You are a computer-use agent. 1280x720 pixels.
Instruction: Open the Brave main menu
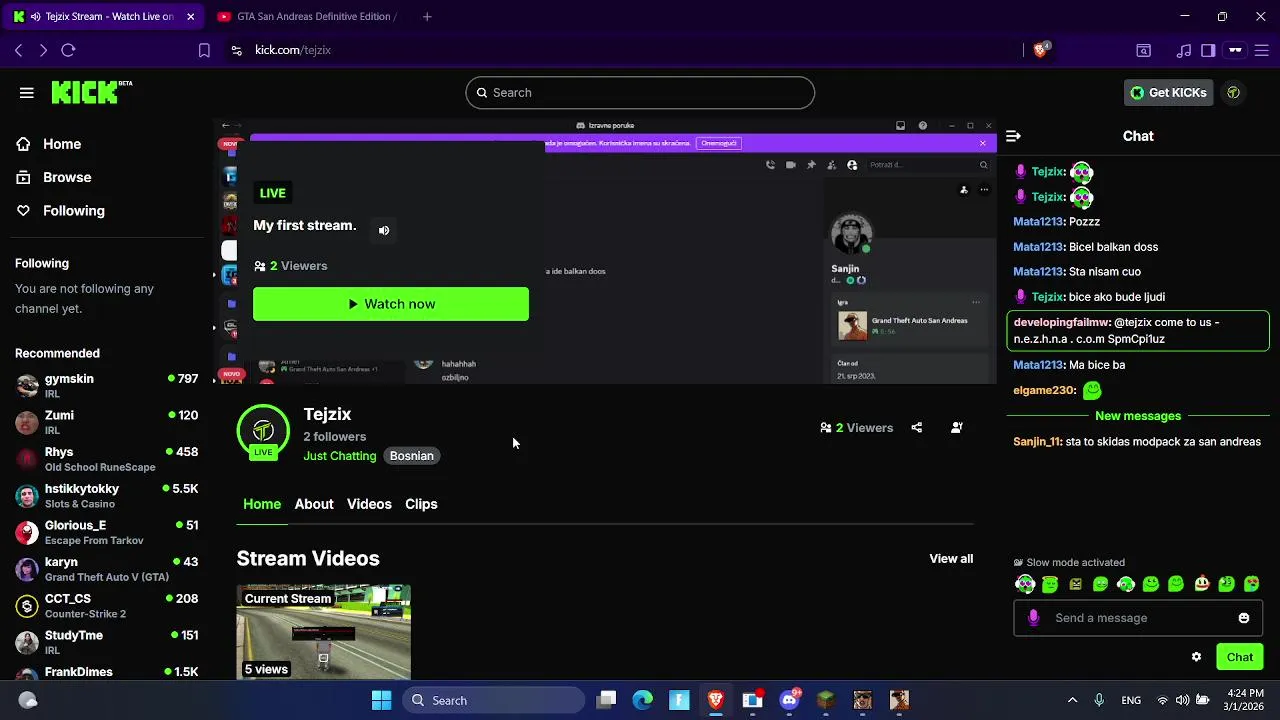click(1261, 50)
